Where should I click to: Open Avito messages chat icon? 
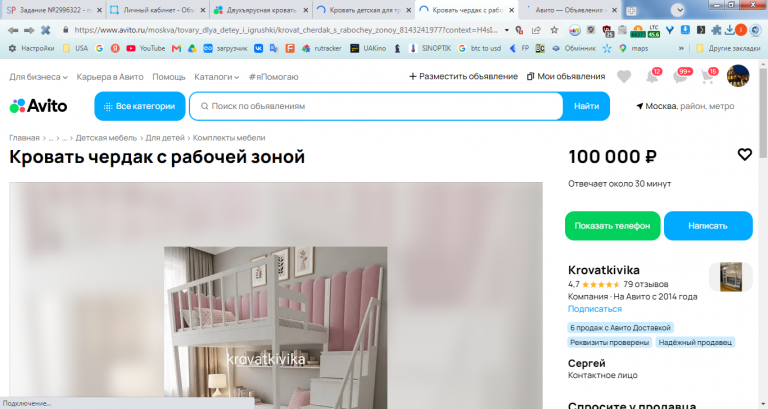pos(682,76)
